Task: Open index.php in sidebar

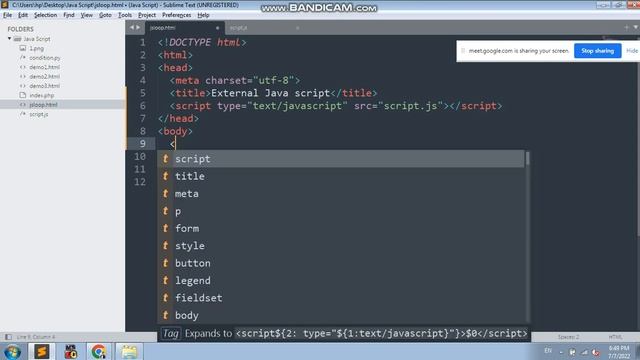Action: point(42,95)
